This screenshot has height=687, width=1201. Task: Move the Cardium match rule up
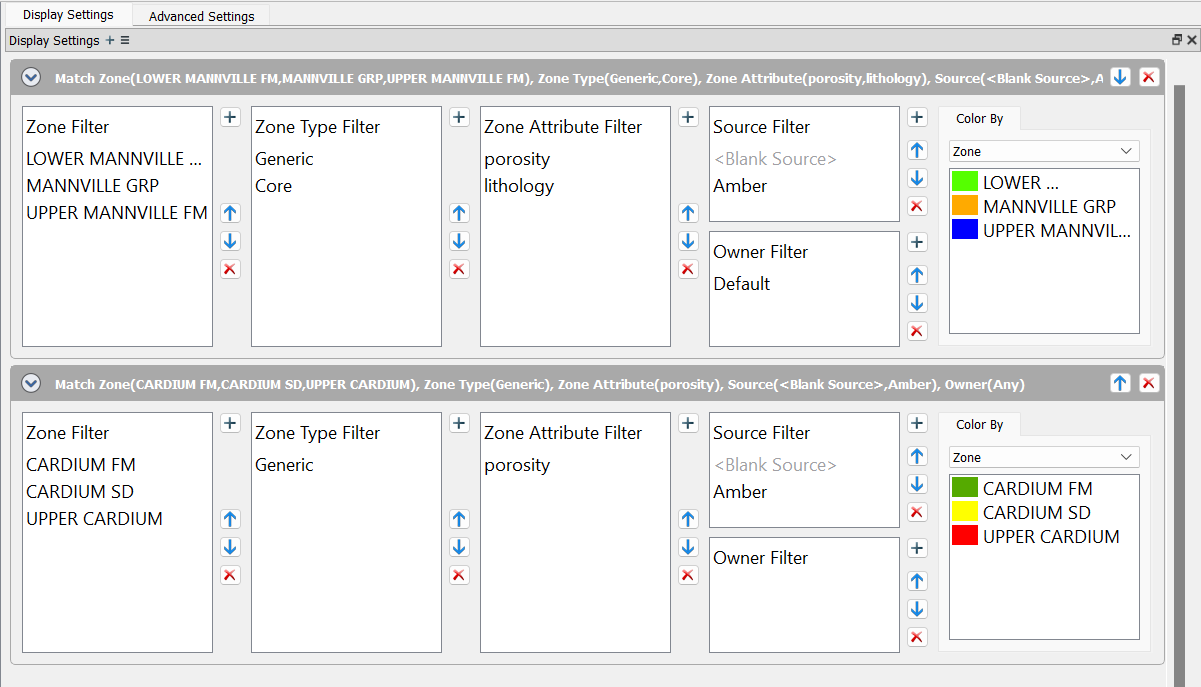tap(1120, 383)
